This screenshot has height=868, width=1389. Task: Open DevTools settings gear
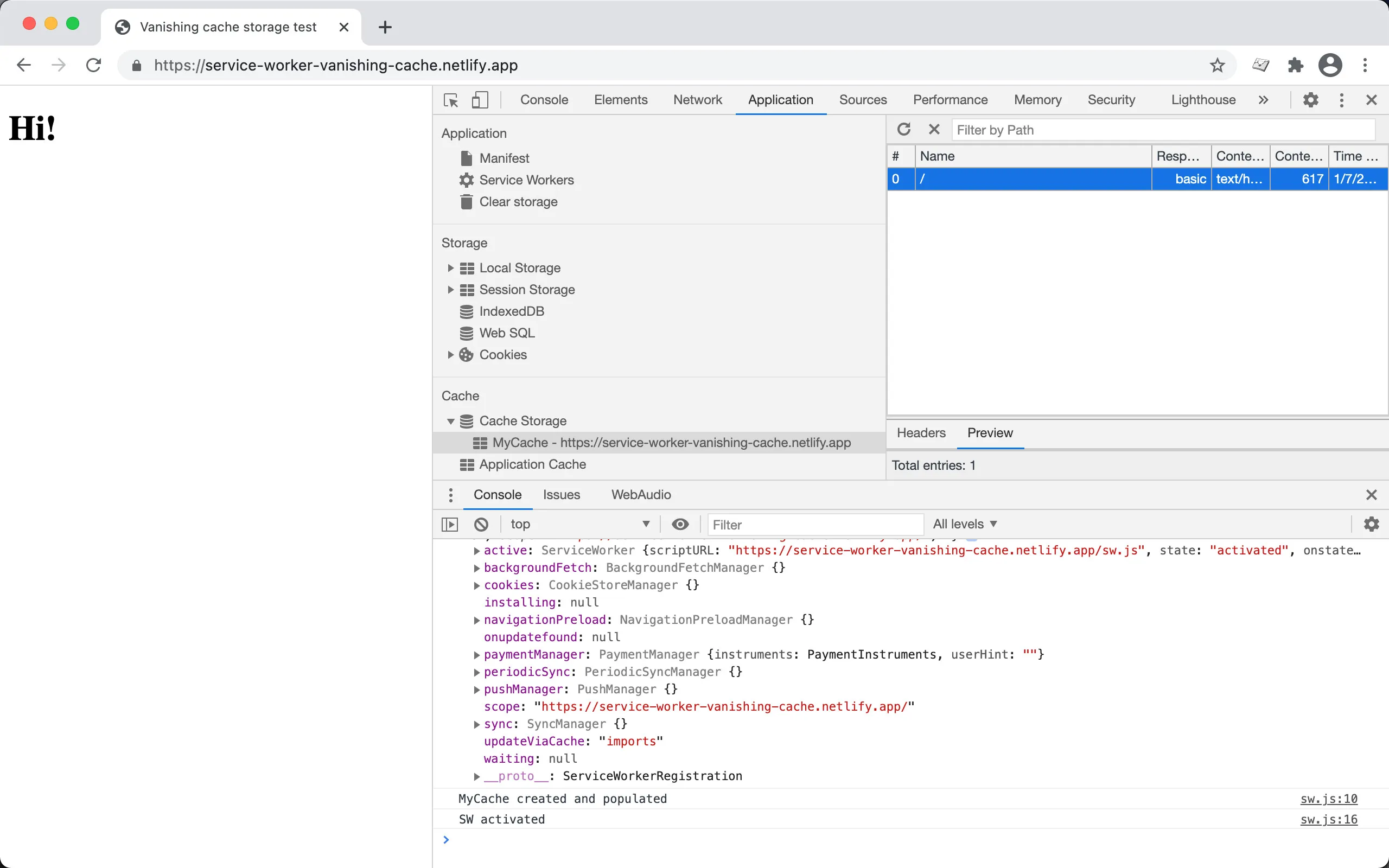click(1310, 100)
